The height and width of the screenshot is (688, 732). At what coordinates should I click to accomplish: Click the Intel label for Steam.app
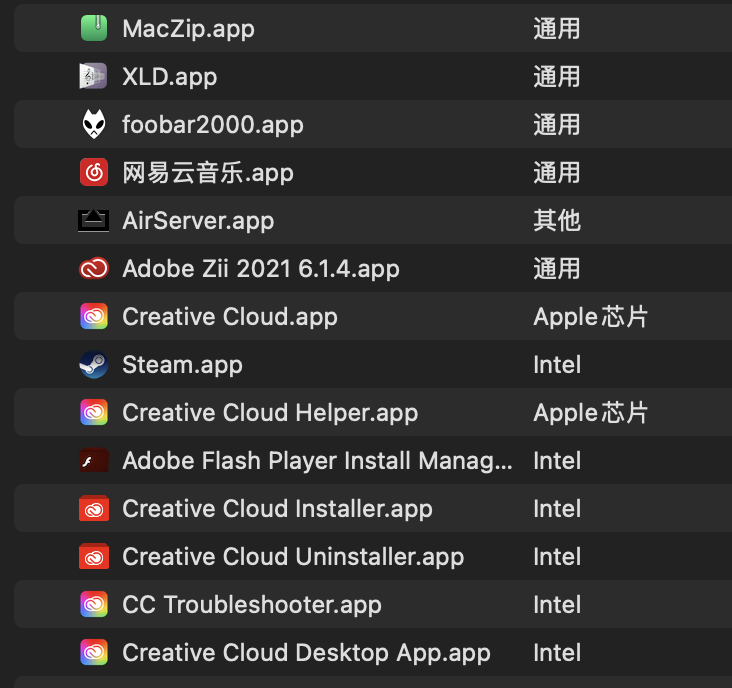[x=557, y=365]
